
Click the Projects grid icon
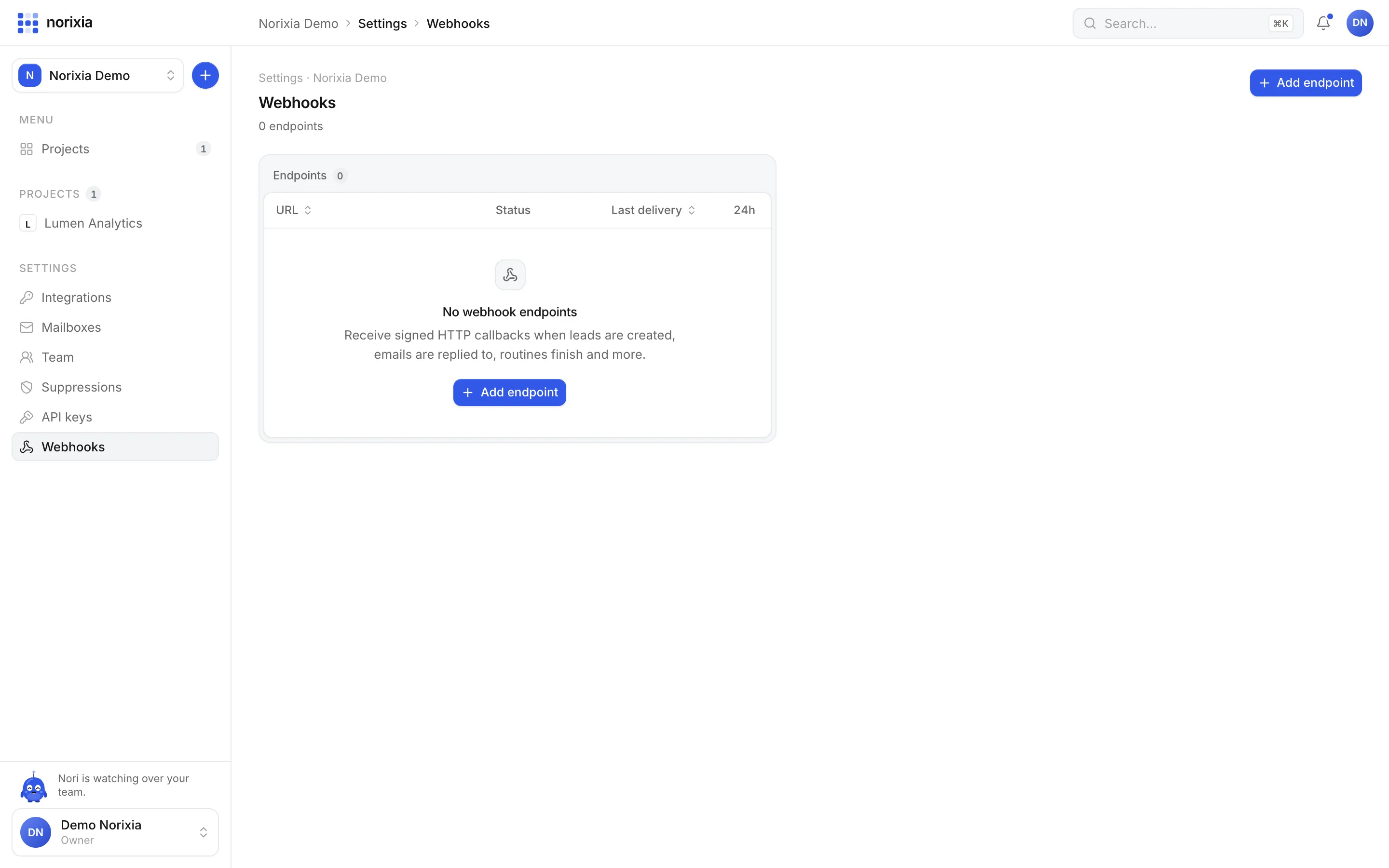point(27,149)
